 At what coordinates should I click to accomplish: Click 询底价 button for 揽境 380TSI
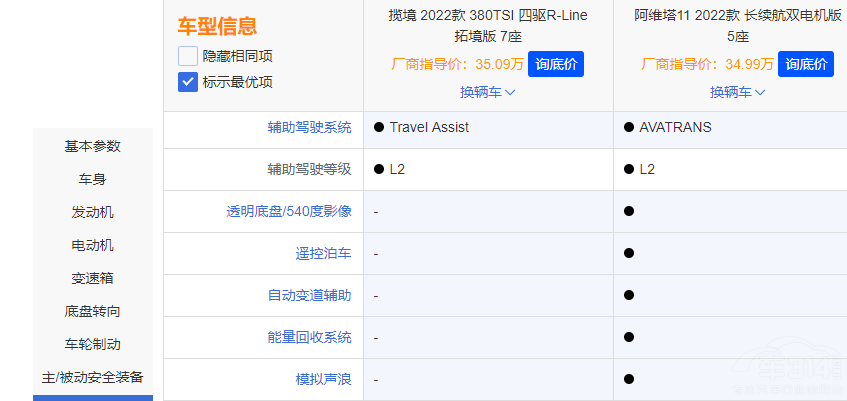click(x=555, y=64)
